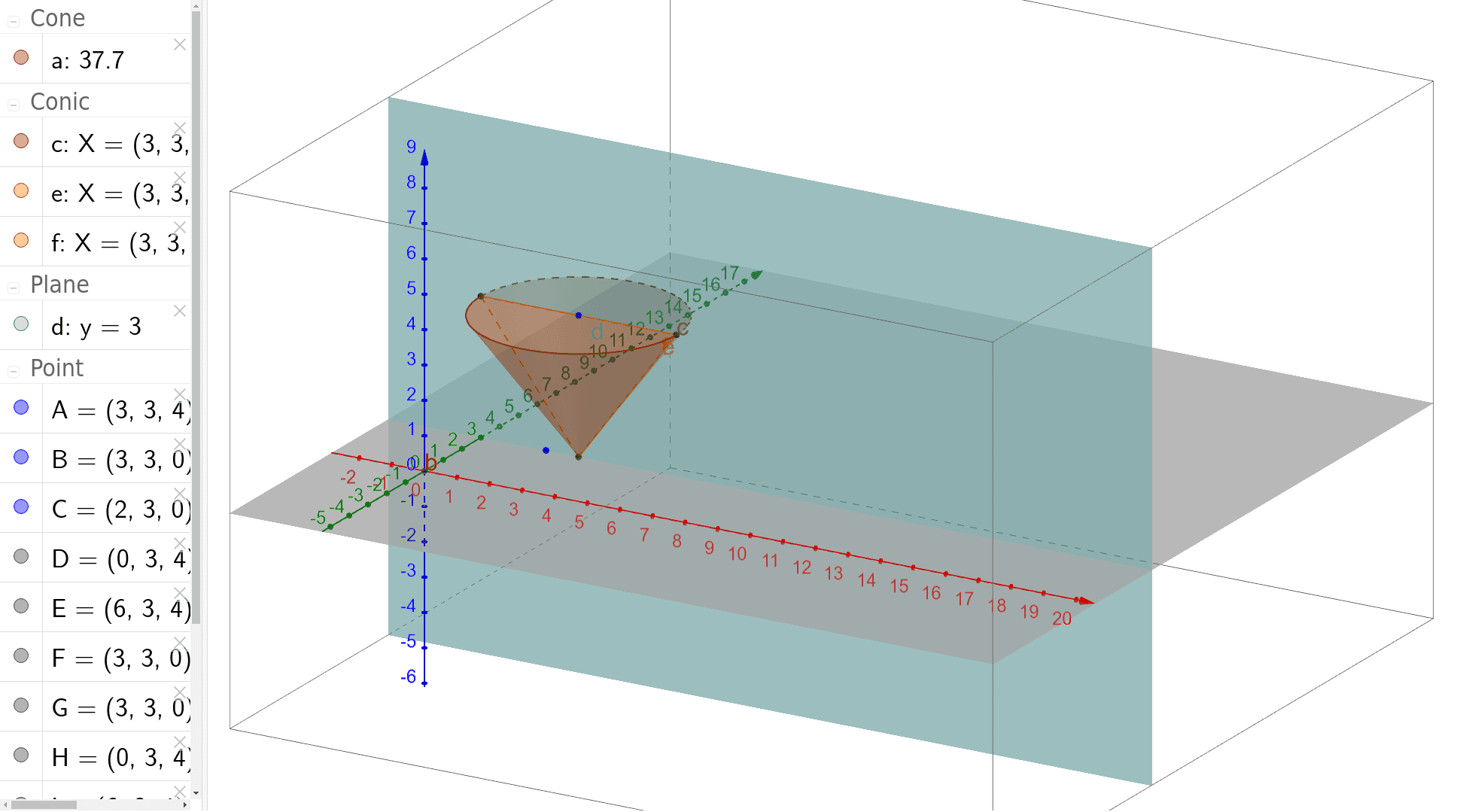Click the × icon beside point G
Image resolution: width=1457 pixels, height=812 pixels.
coord(180,692)
